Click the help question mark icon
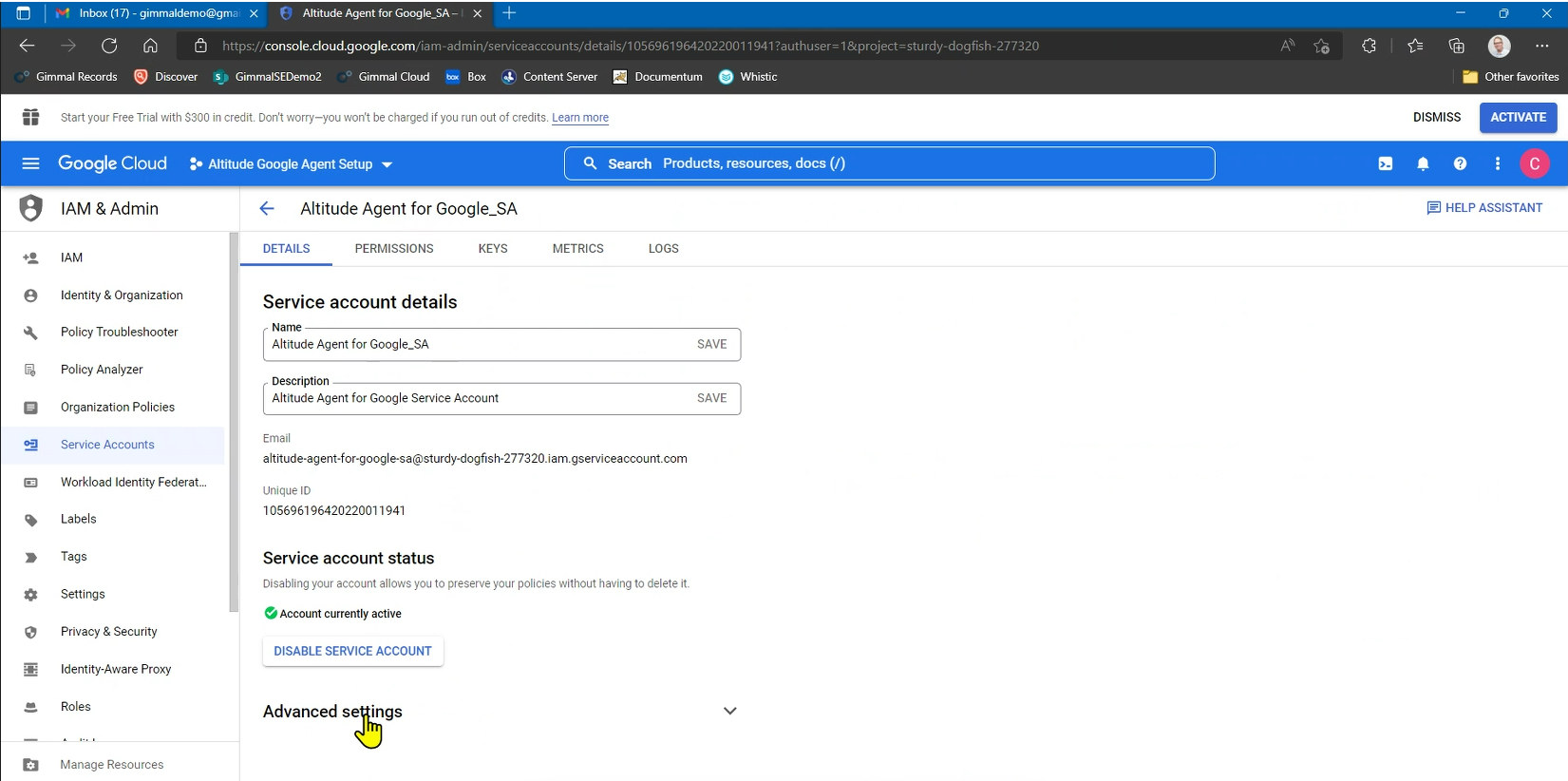Viewport: 1568px width, 781px height. point(1460,163)
